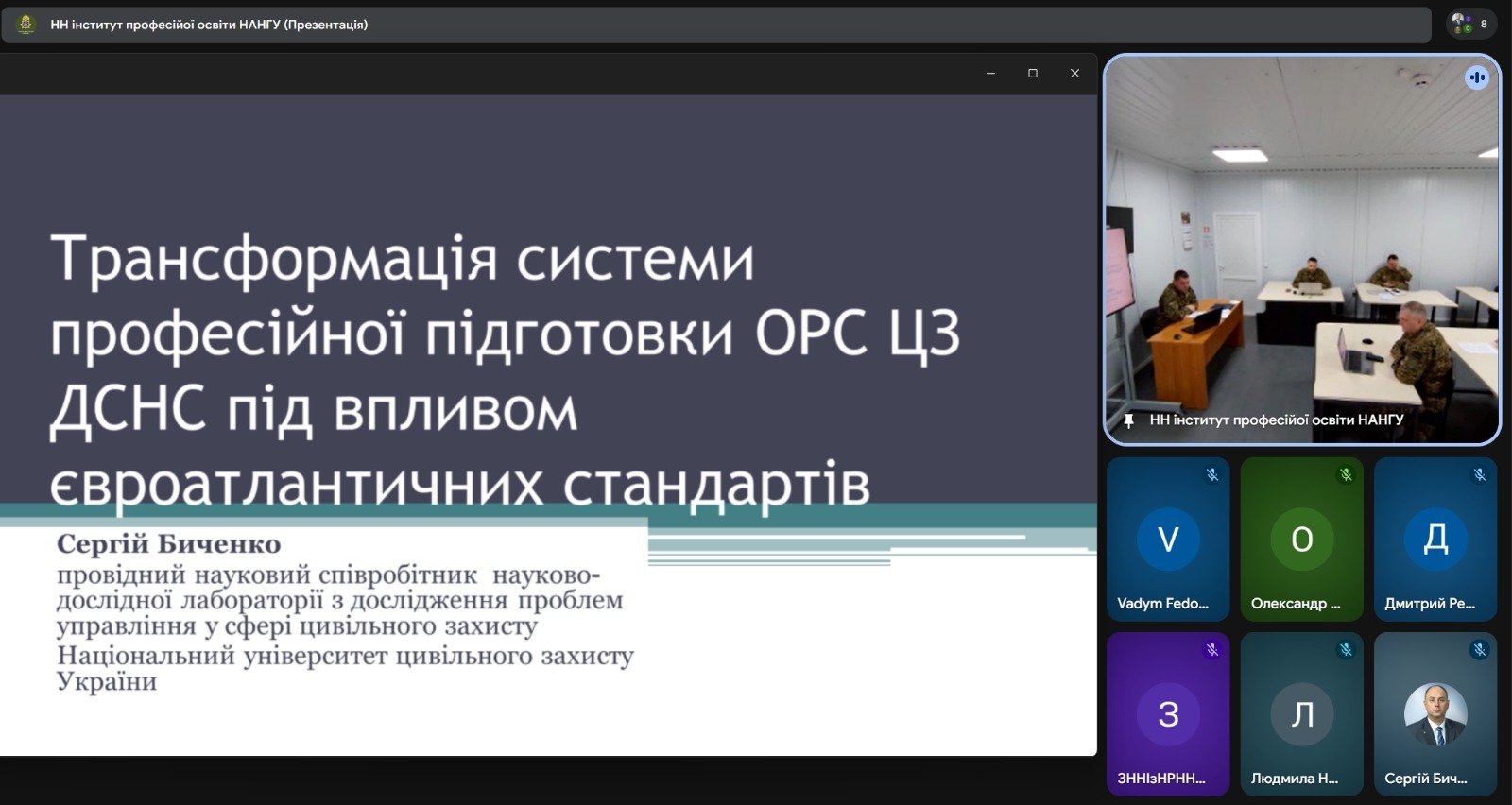
Task: Click the muted mic icon on Людмила Н tile
Action: [1346, 649]
